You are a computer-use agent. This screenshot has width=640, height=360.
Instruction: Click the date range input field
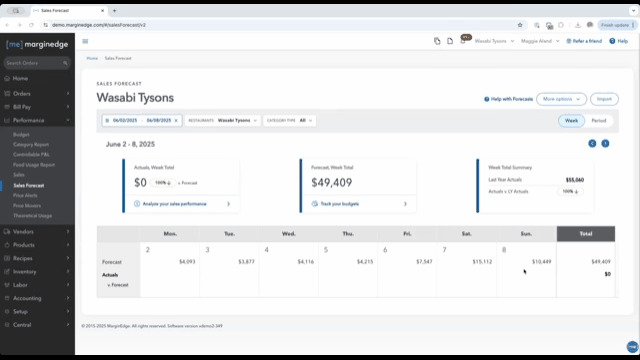142,121
